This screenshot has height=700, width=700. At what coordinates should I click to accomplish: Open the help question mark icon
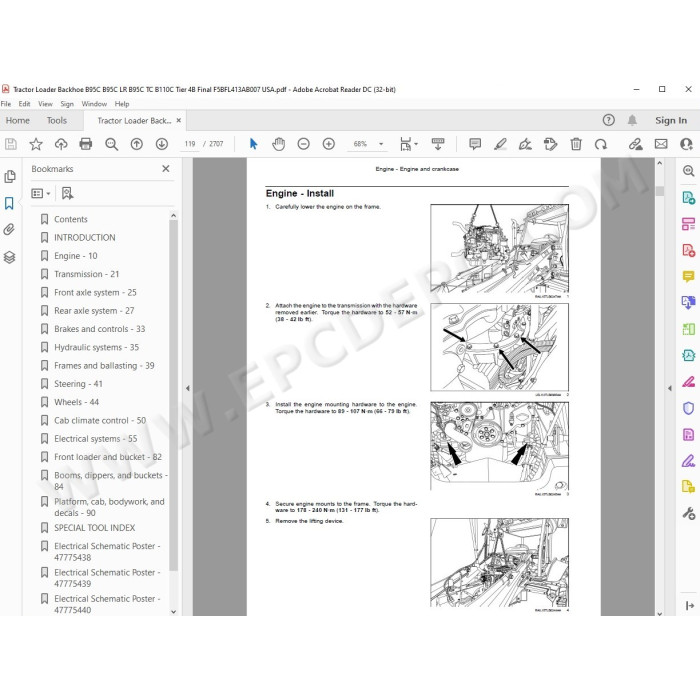608,120
